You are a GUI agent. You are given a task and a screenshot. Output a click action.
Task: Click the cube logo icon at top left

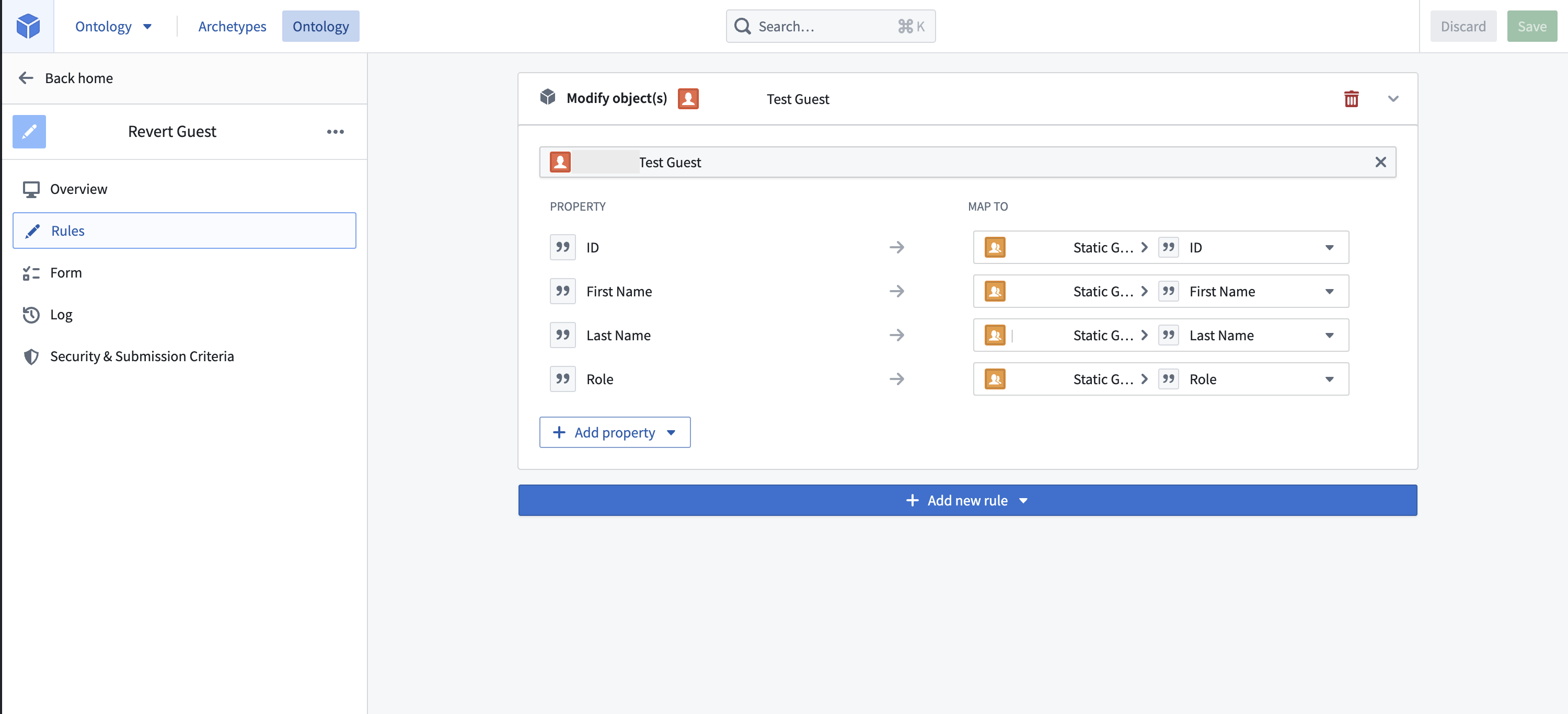pyautogui.click(x=28, y=26)
